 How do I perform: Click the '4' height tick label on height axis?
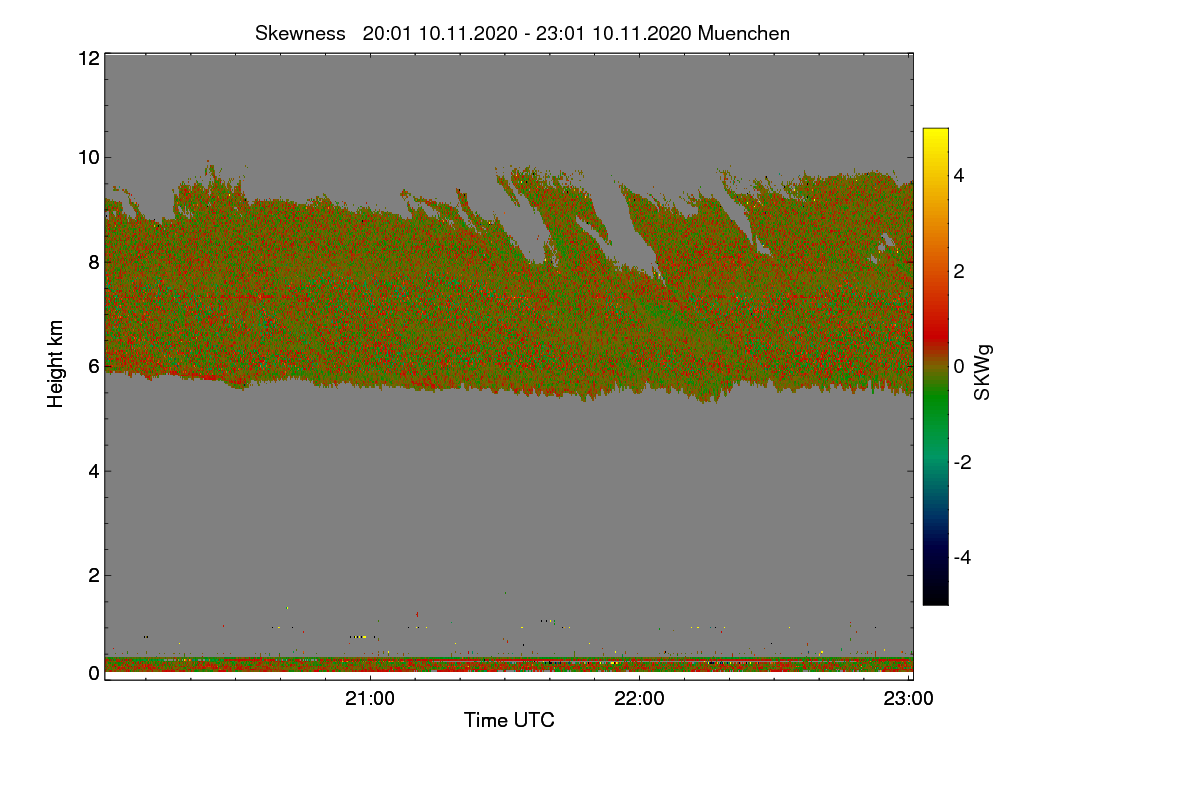pos(93,471)
